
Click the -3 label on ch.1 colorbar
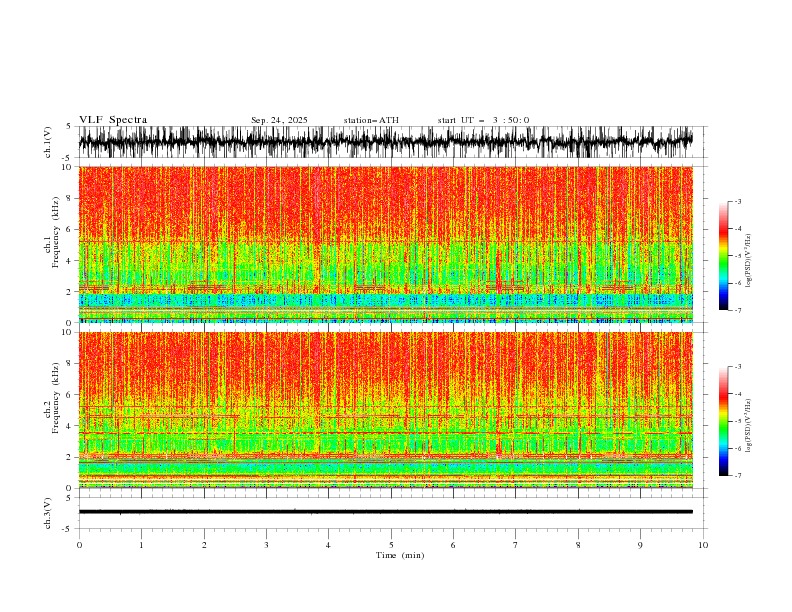(x=738, y=201)
